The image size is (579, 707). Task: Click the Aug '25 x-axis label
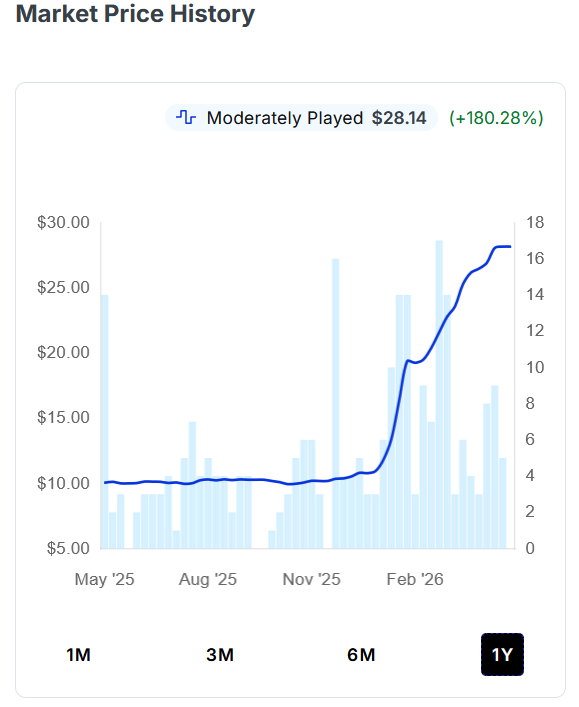click(x=208, y=579)
